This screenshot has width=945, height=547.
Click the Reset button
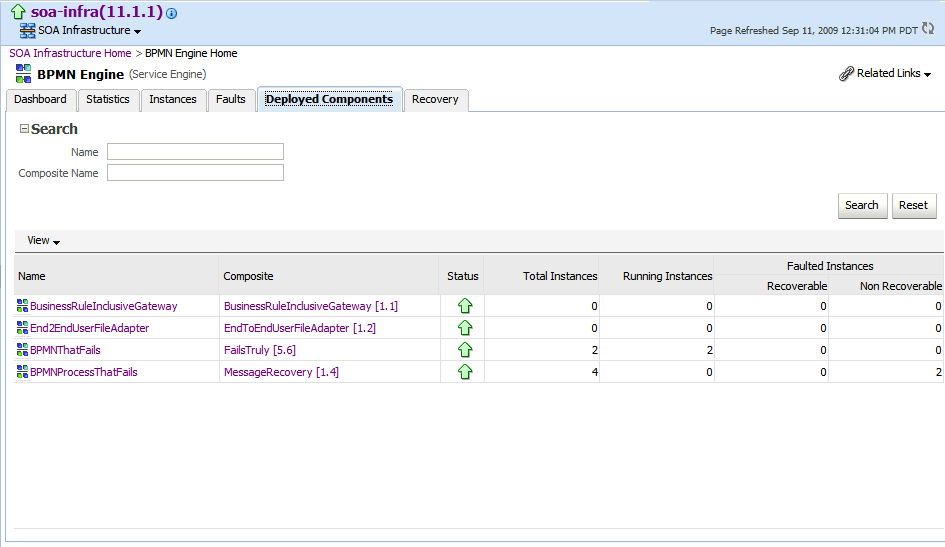click(914, 205)
